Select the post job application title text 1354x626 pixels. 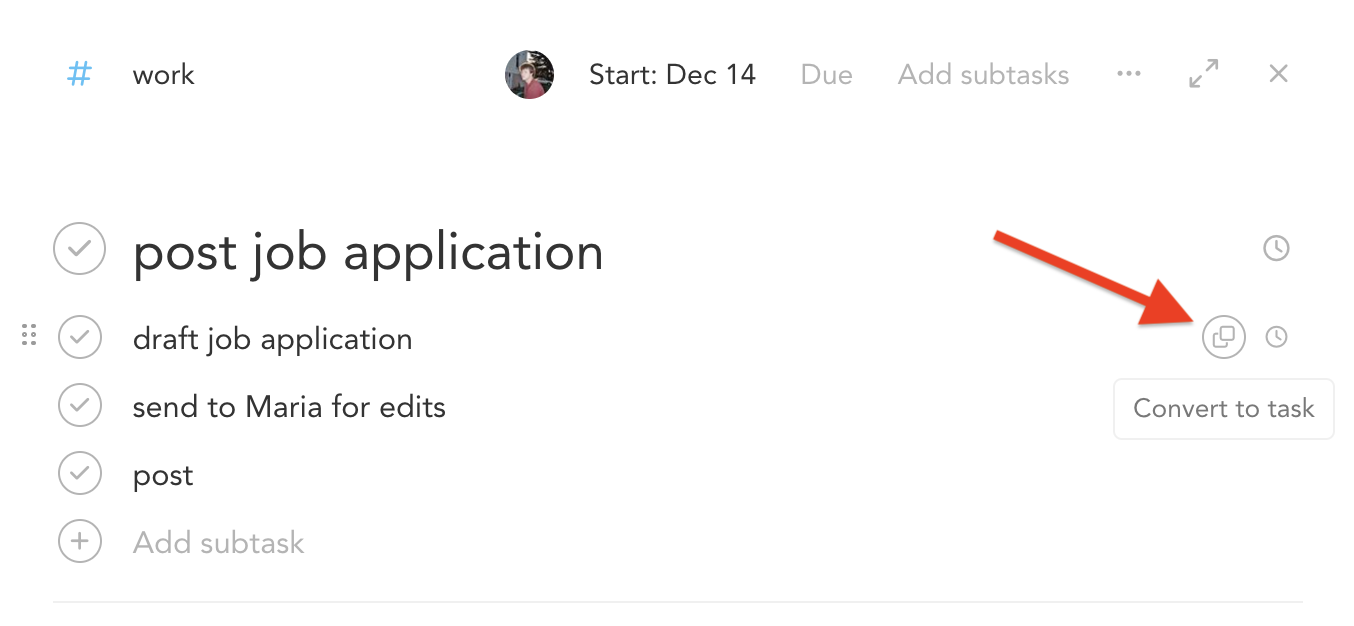coord(368,252)
